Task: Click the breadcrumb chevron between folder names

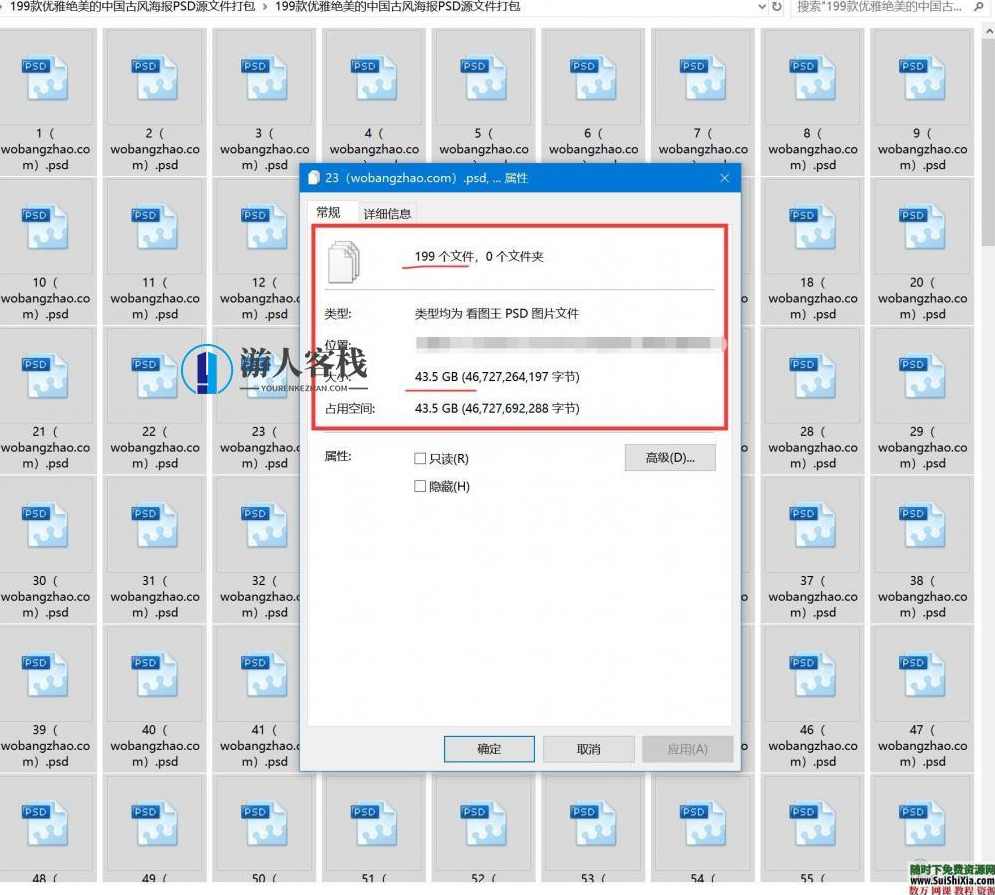Action: click(x=265, y=7)
